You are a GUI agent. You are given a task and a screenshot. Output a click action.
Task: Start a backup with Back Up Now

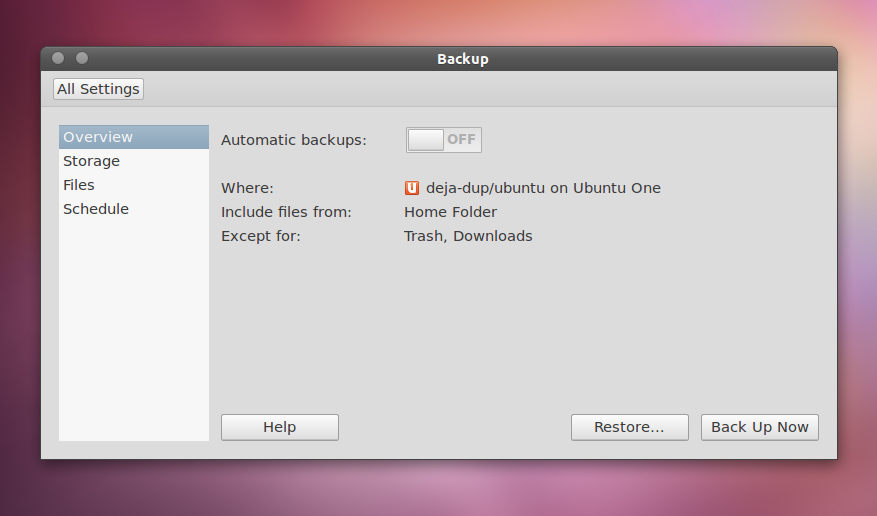760,427
